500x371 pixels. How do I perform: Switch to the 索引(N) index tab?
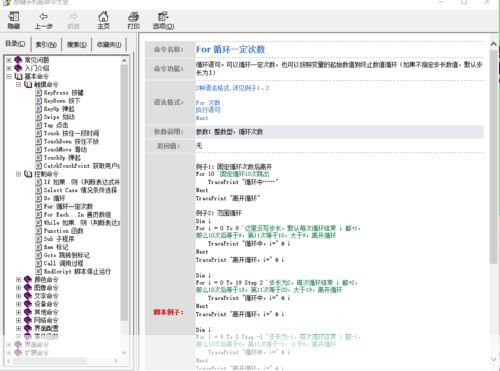point(46,44)
